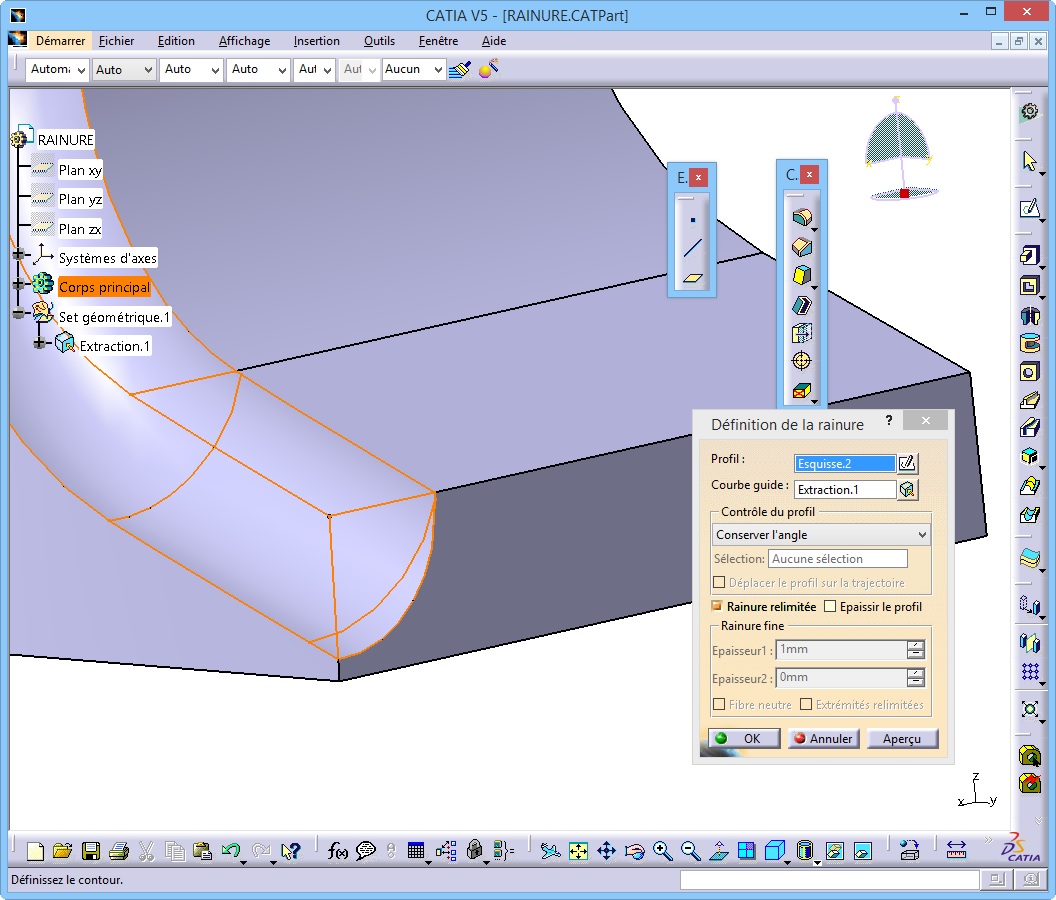Open the Insertion menu
This screenshot has width=1056, height=900.
(x=317, y=41)
